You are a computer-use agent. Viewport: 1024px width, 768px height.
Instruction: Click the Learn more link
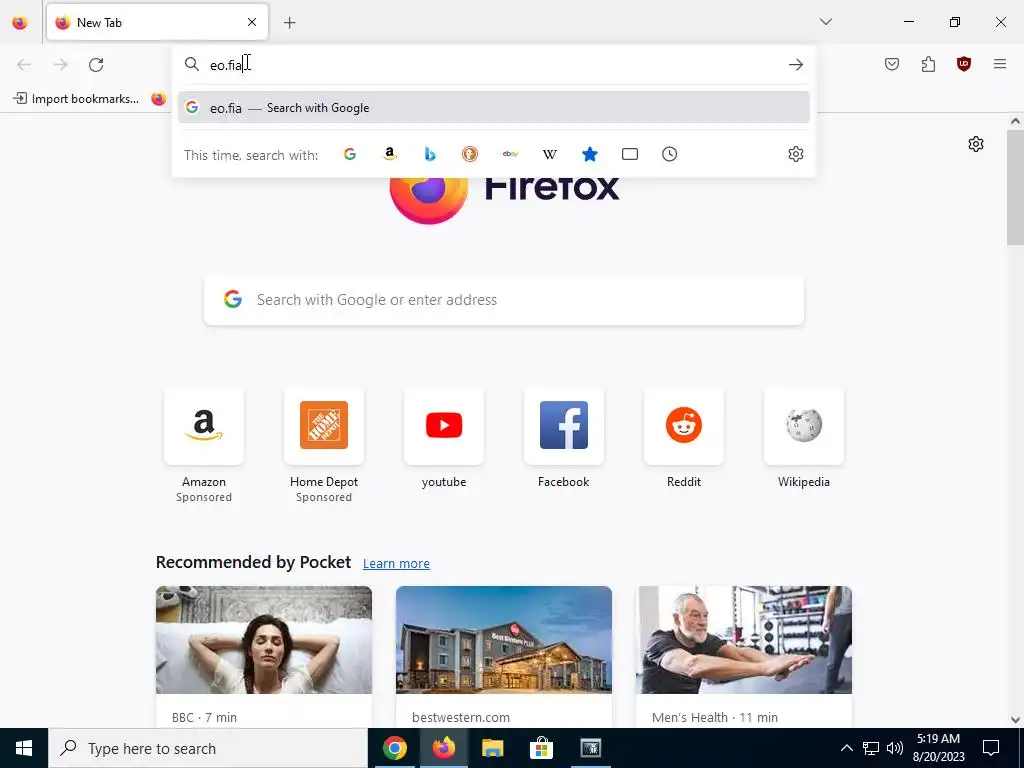click(396, 564)
